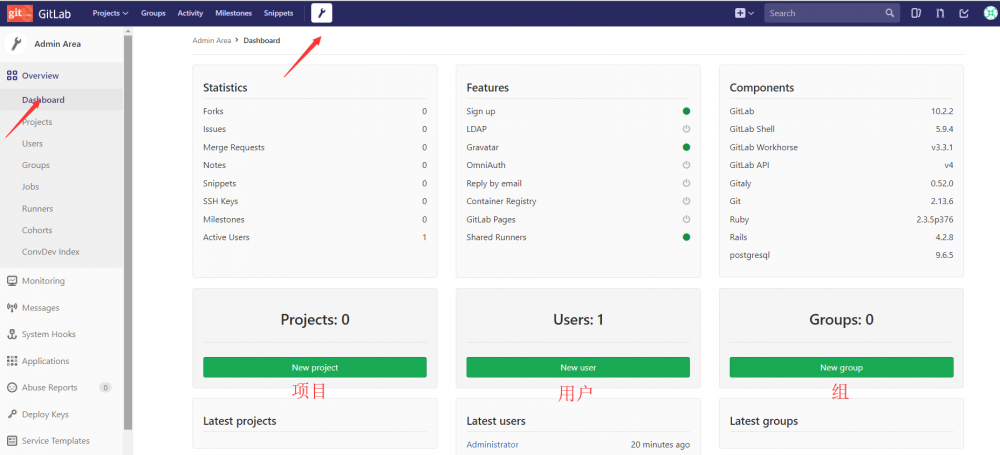Click the Ruby version 2.3.5p376 value
This screenshot has height=455, width=1000.
935,220
